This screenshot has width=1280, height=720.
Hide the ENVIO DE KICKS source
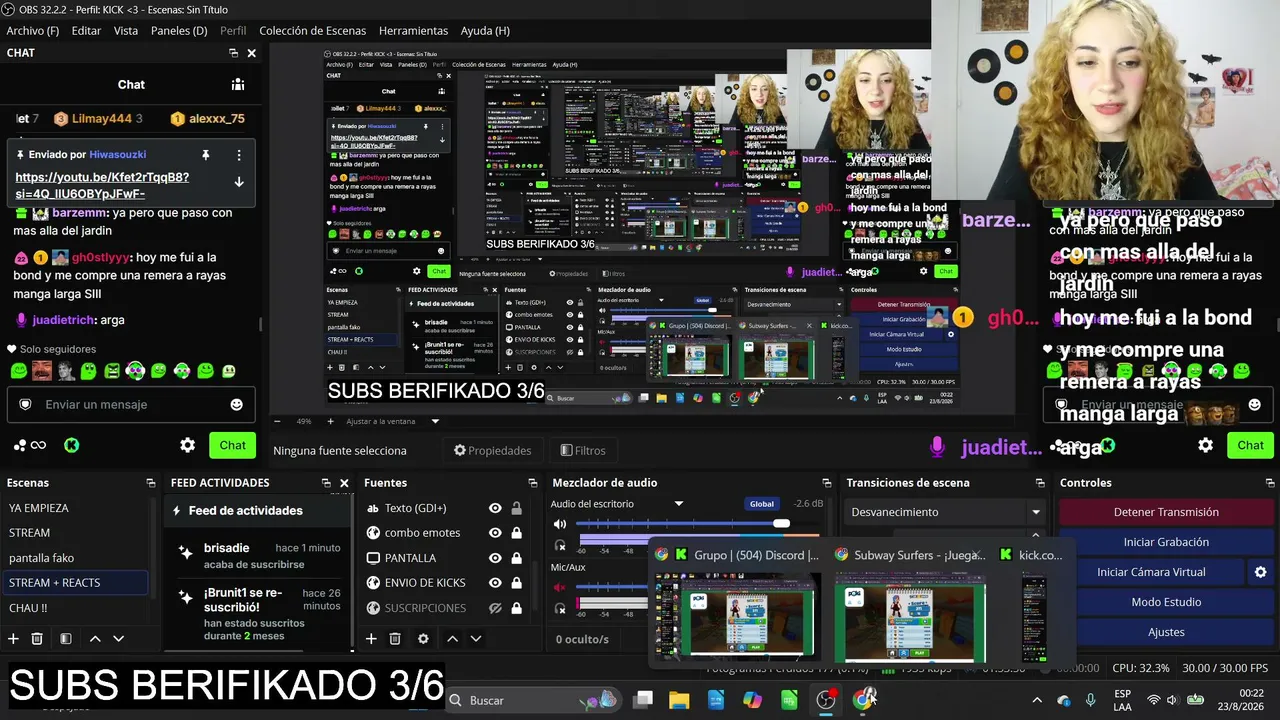click(x=495, y=583)
